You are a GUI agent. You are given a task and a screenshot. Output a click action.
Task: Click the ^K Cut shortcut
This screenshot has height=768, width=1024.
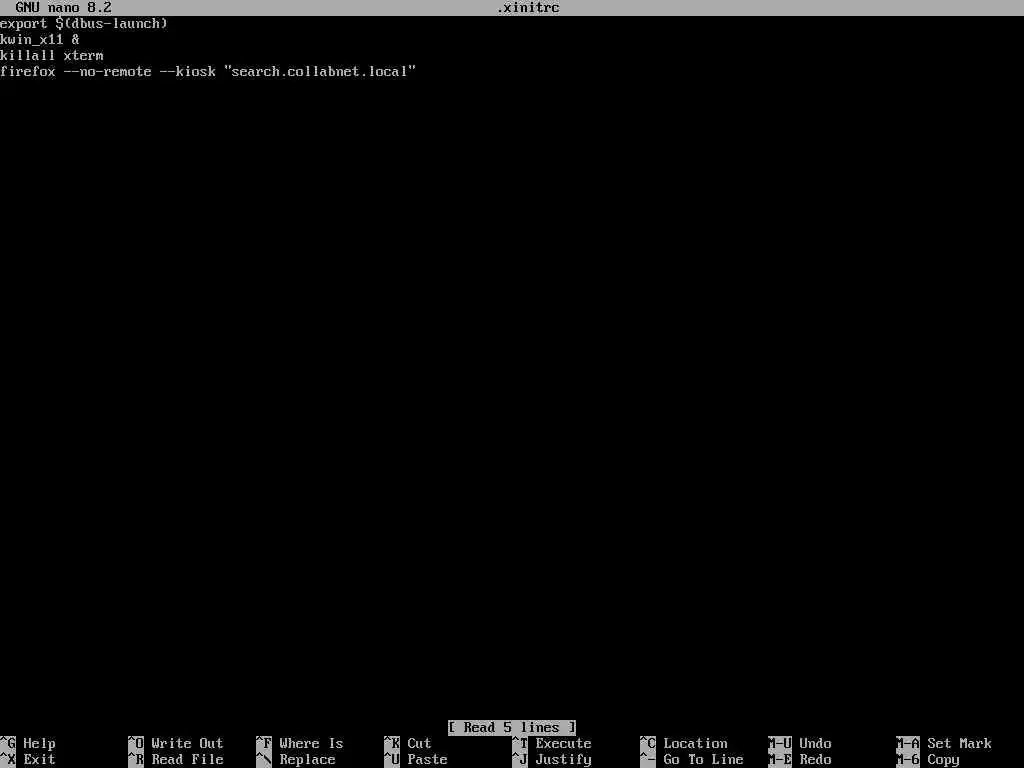[x=408, y=743]
